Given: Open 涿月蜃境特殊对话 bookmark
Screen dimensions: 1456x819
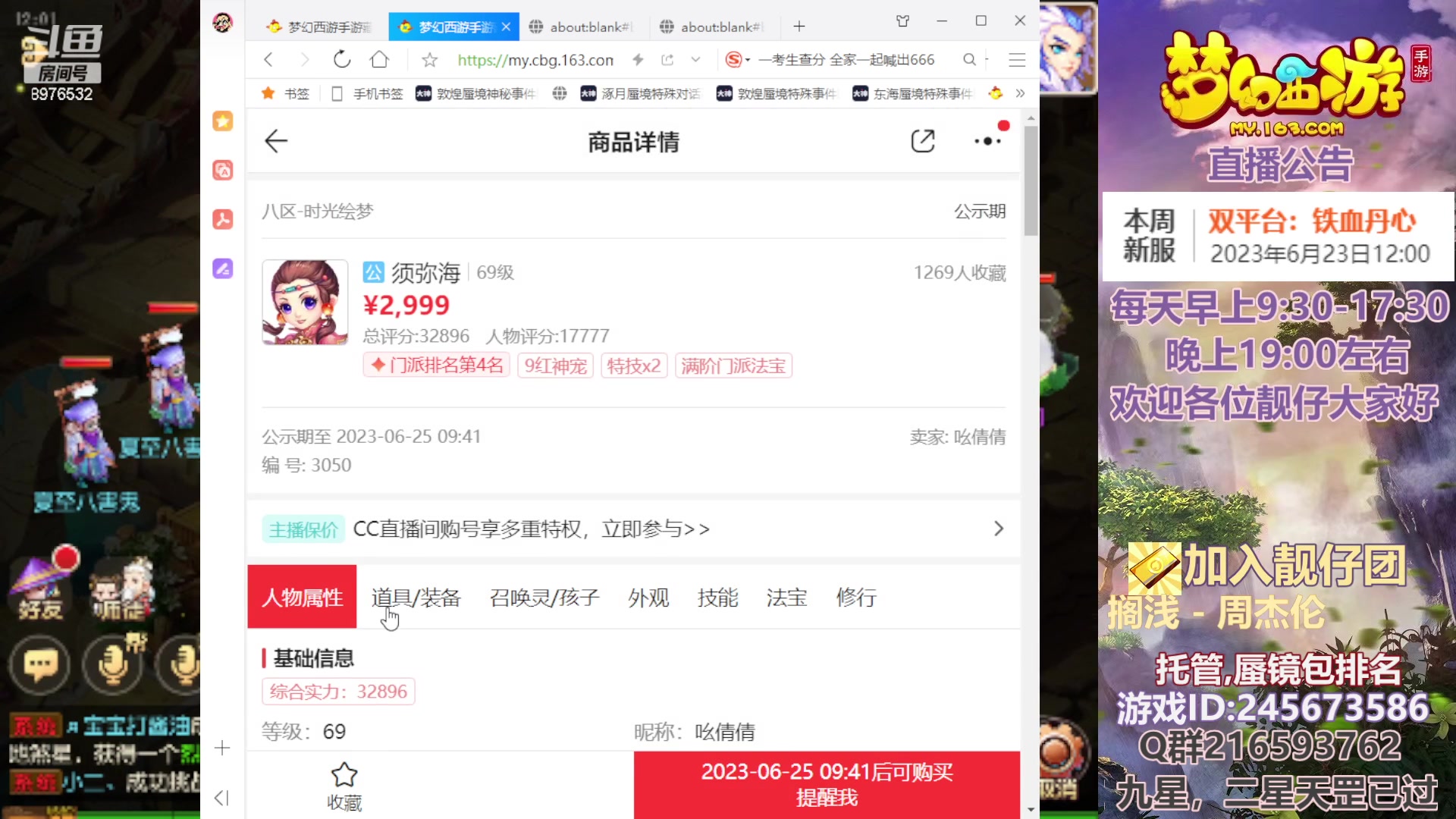Looking at the screenshot, I should point(641,93).
